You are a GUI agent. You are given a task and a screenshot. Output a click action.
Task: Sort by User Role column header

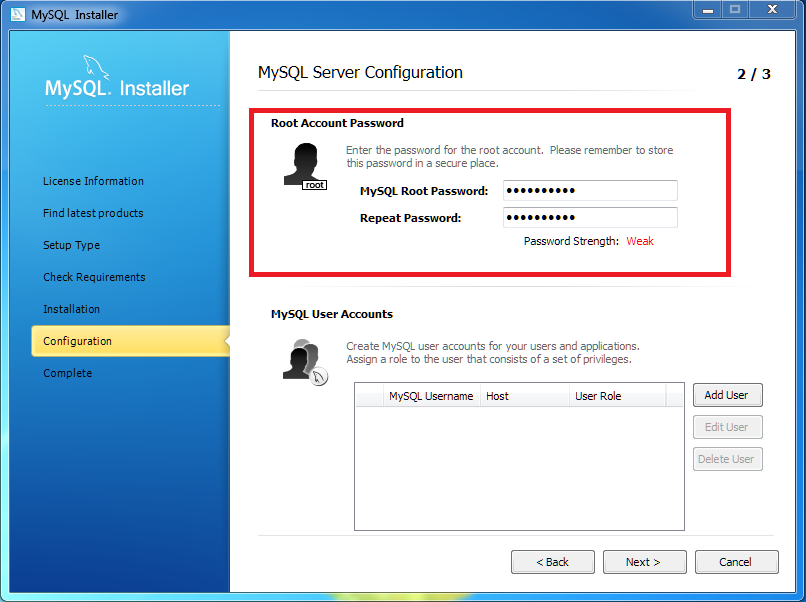click(617, 396)
